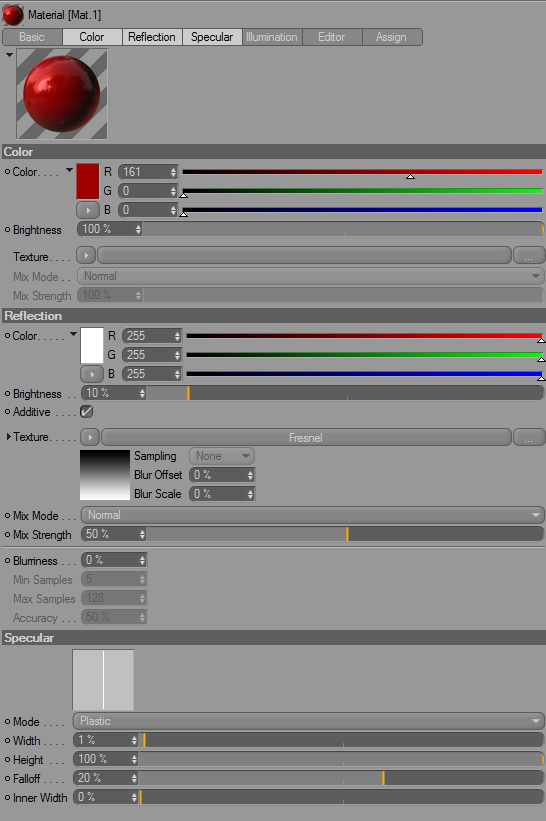
Task: Open the Reflection Mix Mode Normal dropdown
Action: (x=313, y=515)
